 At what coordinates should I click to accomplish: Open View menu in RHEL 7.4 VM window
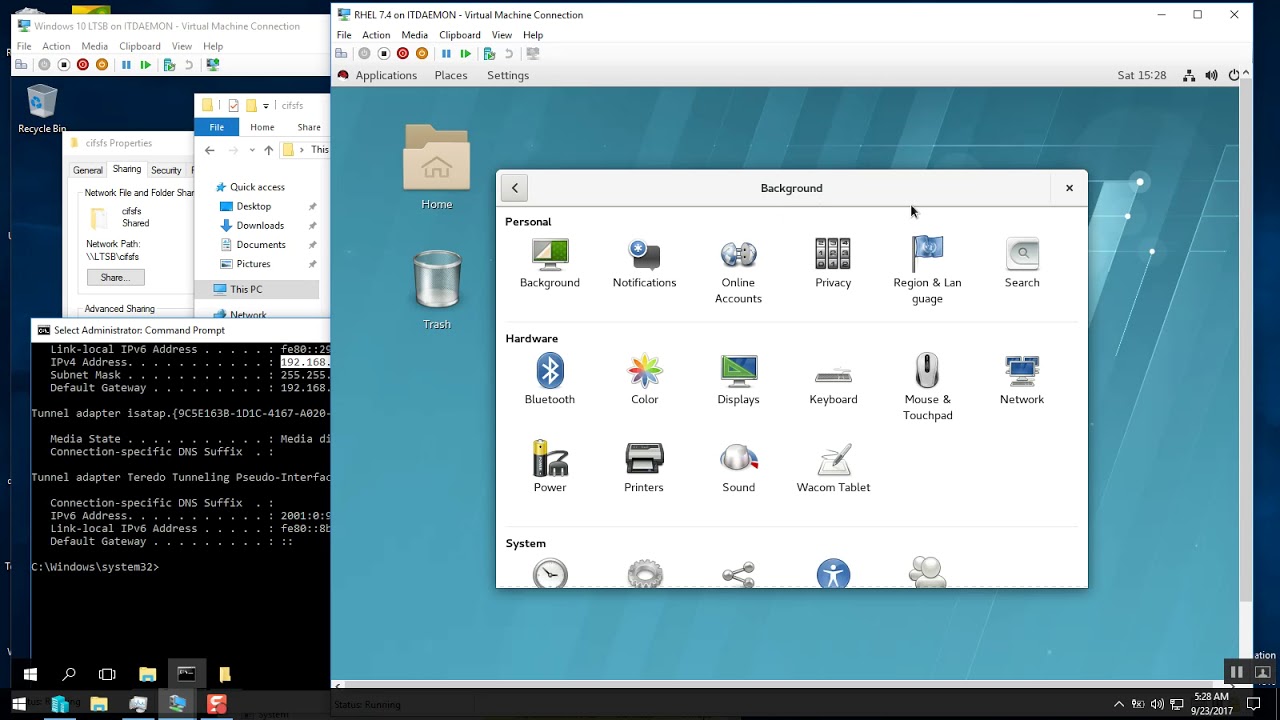502,35
